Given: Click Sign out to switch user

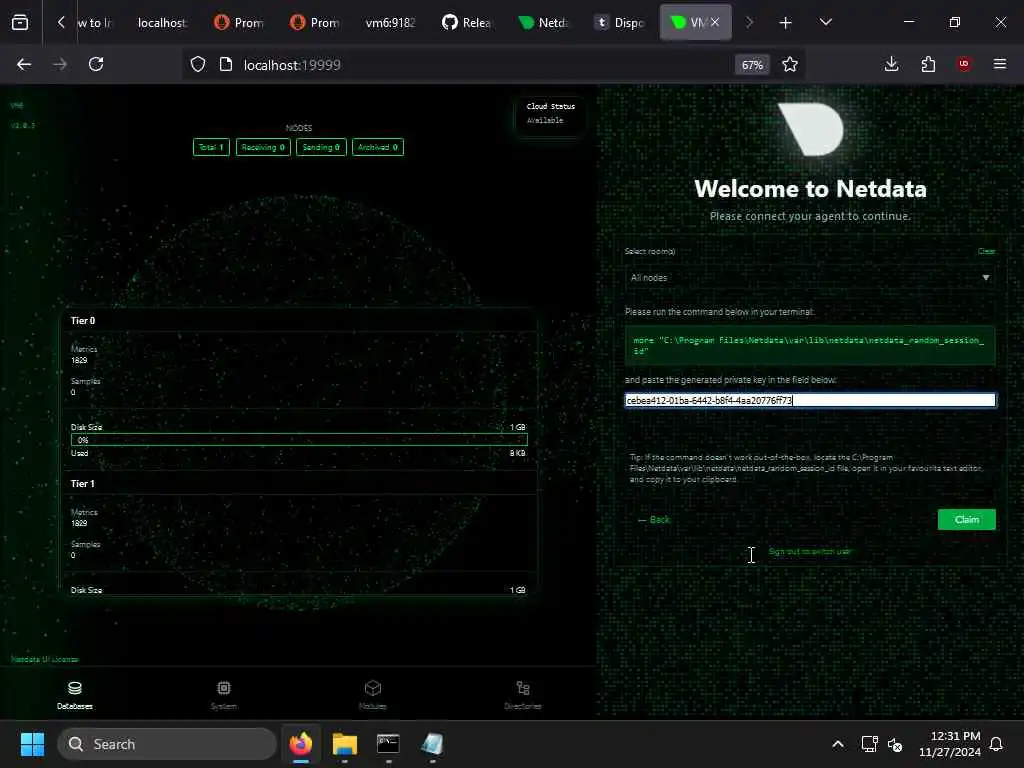Looking at the screenshot, I should (x=810, y=552).
